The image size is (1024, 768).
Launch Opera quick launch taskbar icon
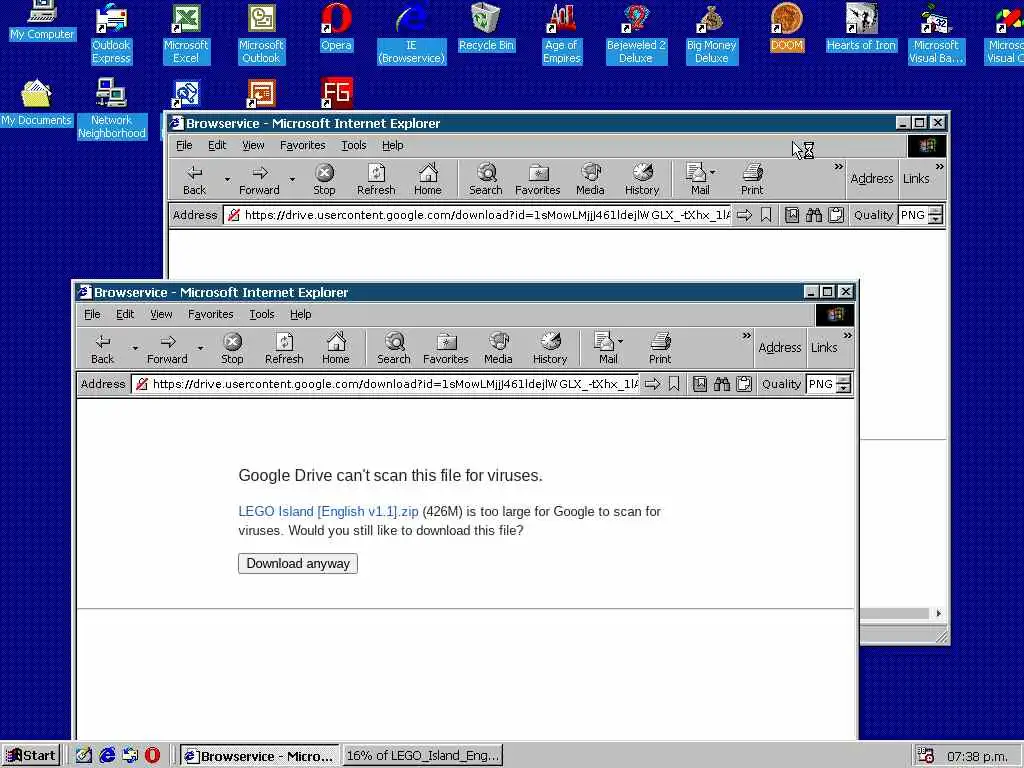pyautogui.click(x=152, y=756)
